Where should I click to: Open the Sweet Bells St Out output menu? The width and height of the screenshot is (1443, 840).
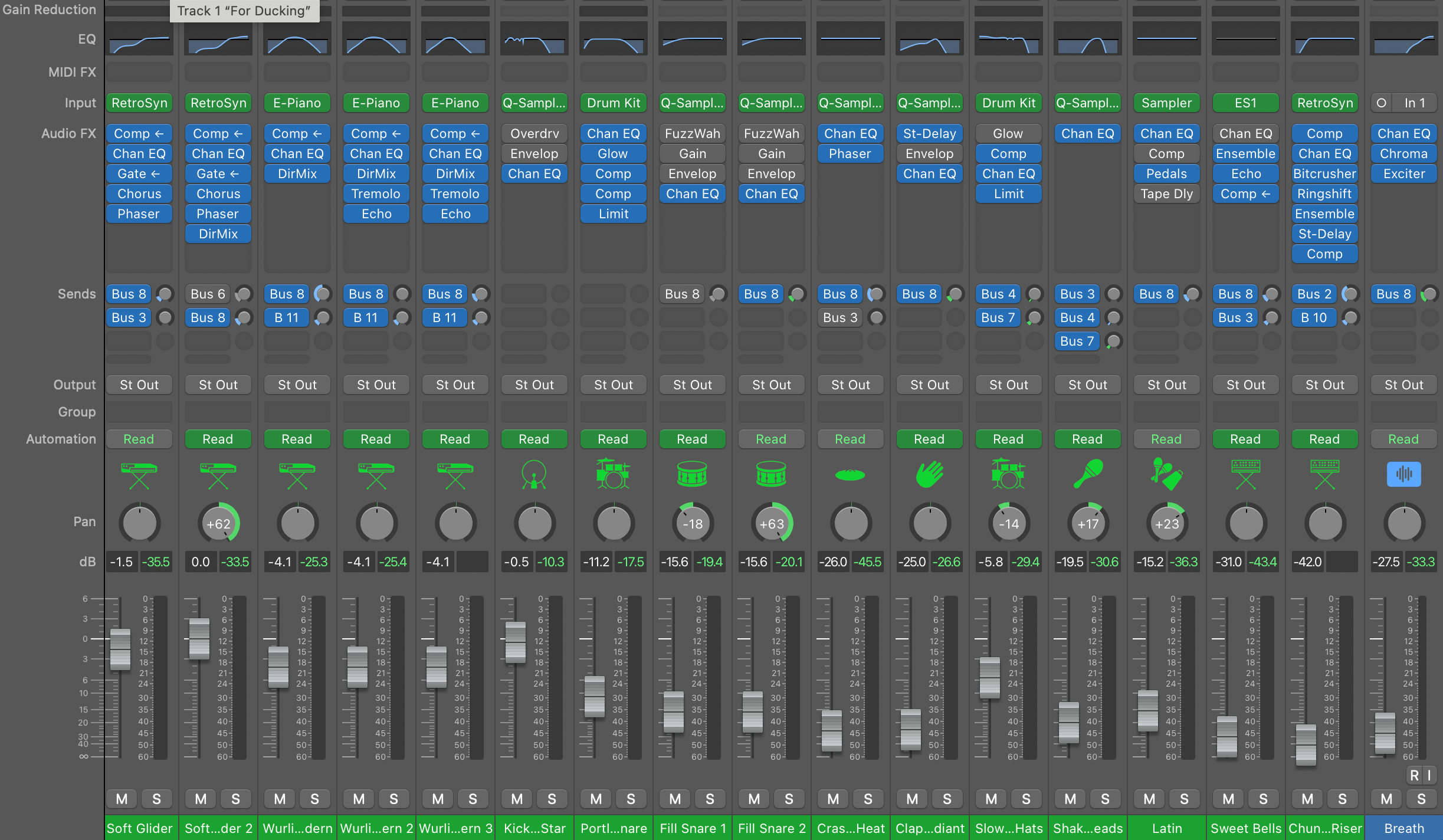click(x=1245, y=385)
